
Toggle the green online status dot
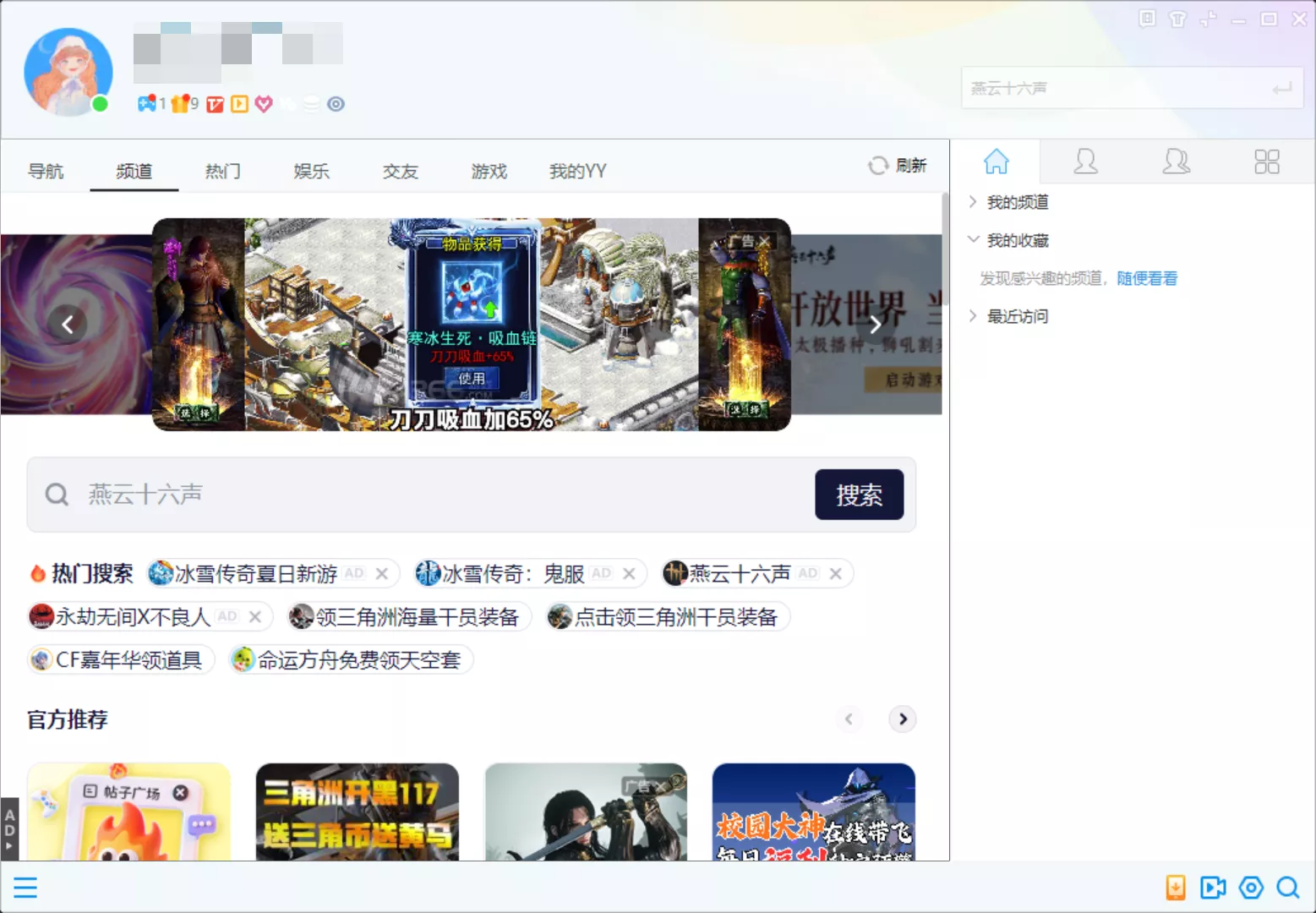click(x=100, y=104)
